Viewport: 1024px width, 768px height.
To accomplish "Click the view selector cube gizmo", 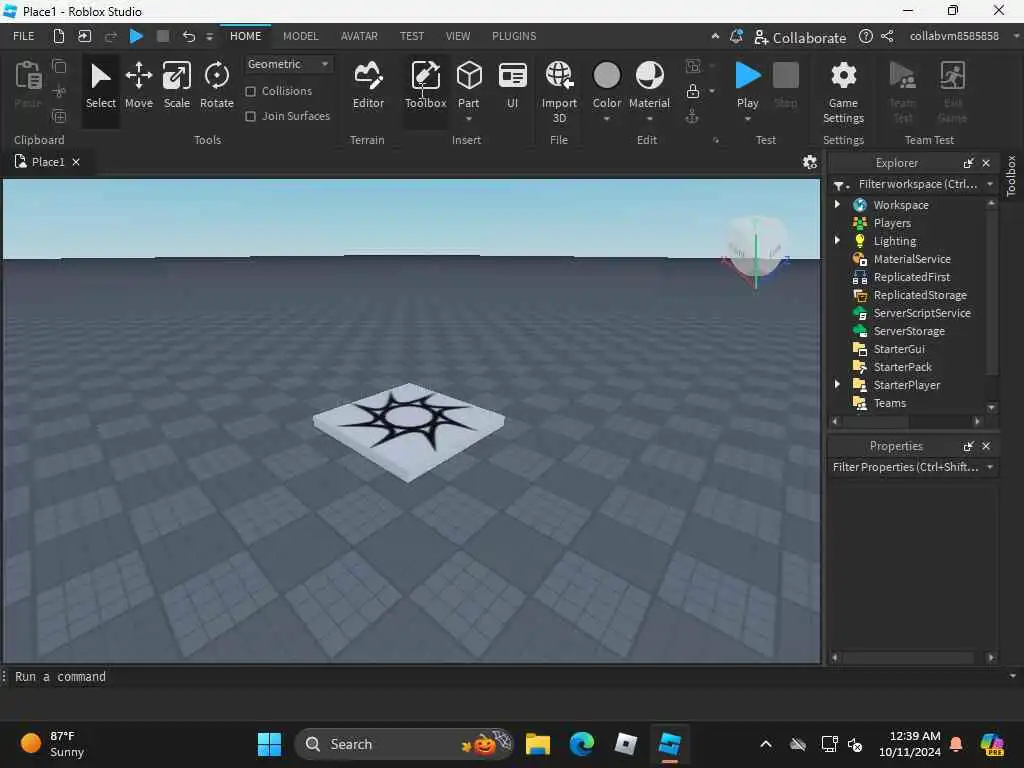I will [756, 251].
